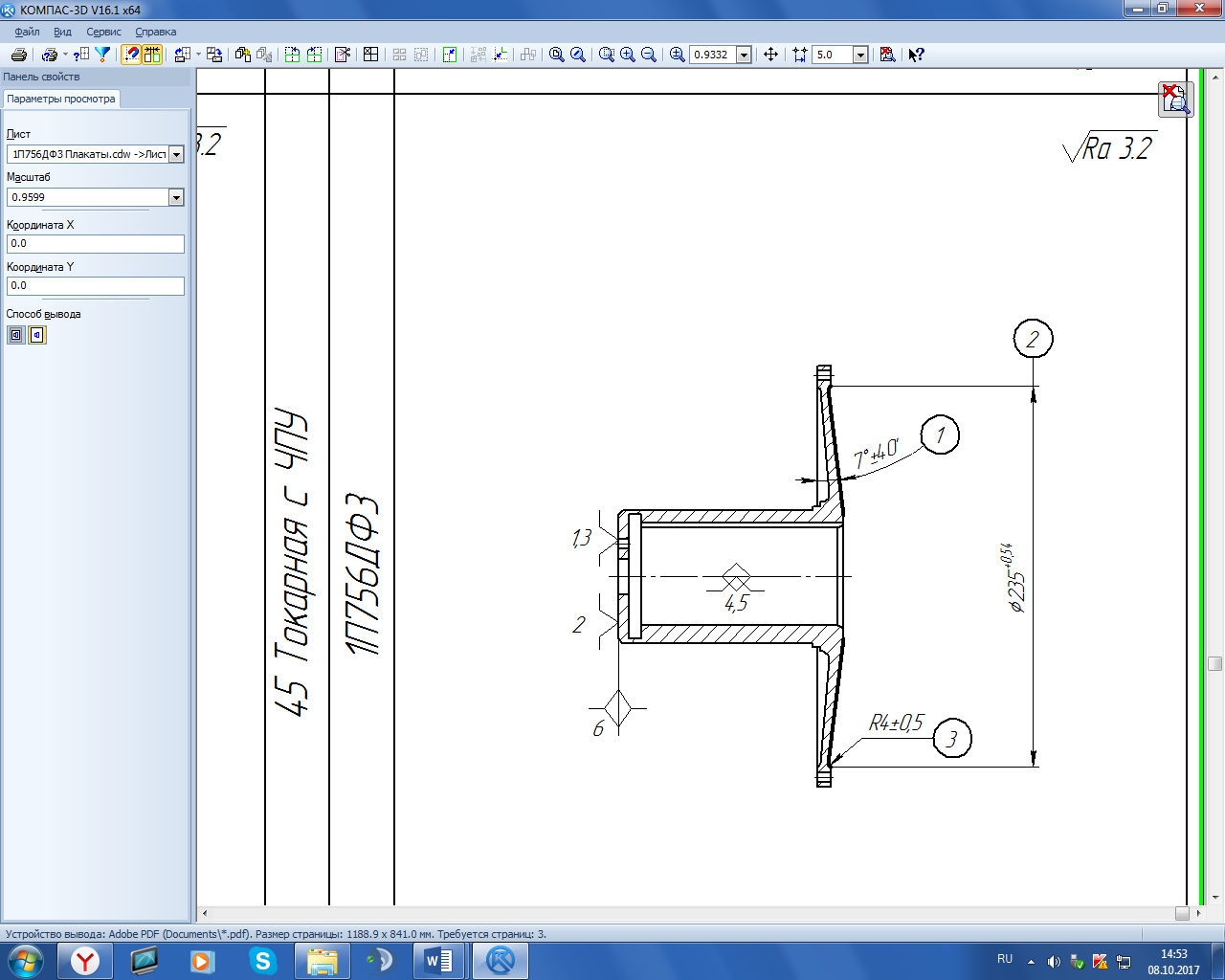1225x980 pixels.
Task: Select the pan four-arrow tool
Action: 771,55
